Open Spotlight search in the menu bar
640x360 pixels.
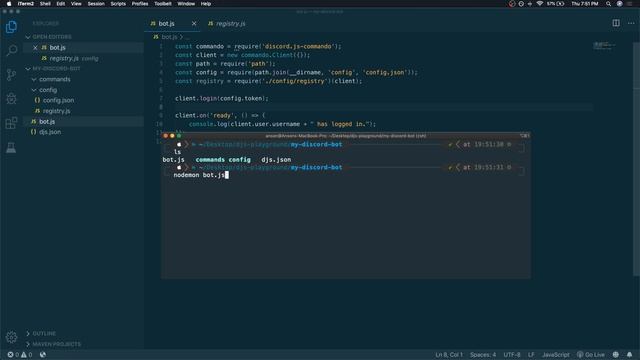click(608, 4)
